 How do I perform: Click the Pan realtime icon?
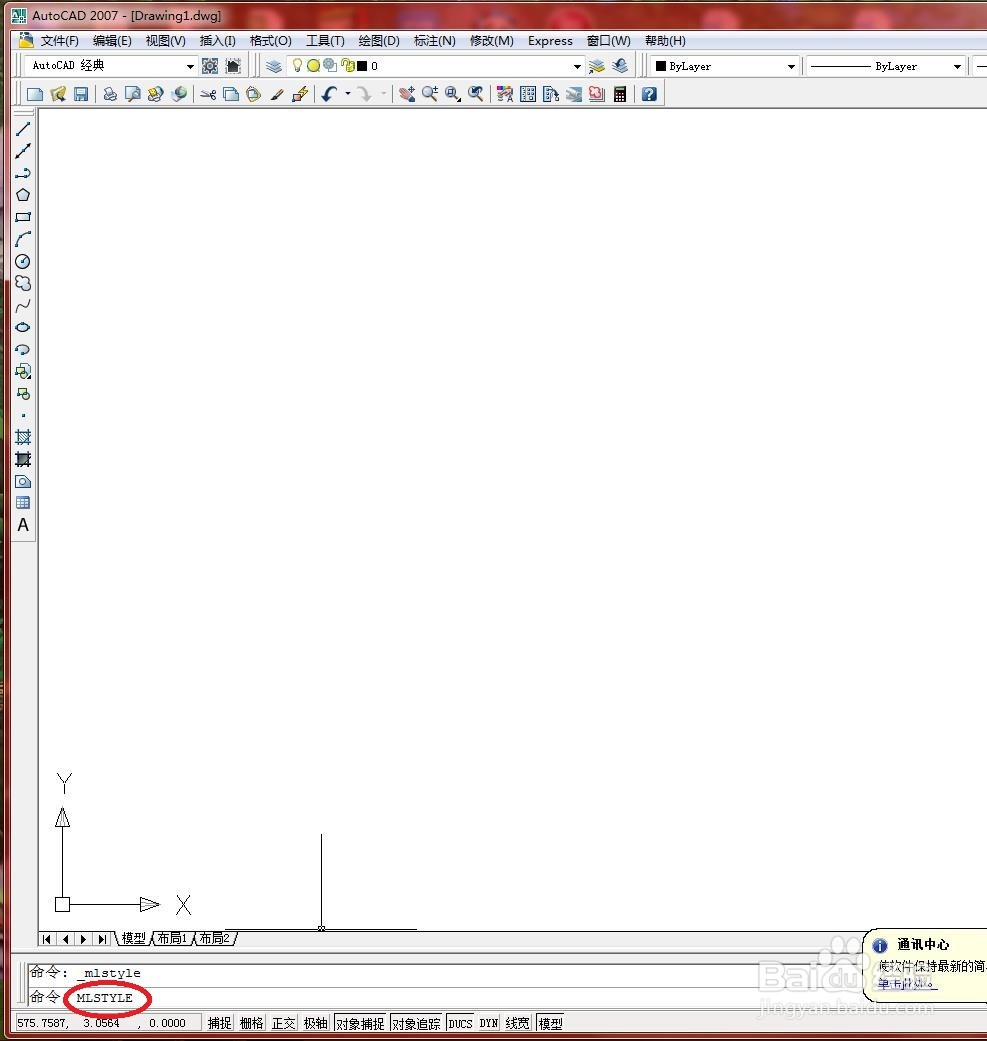tap(407, 94)
